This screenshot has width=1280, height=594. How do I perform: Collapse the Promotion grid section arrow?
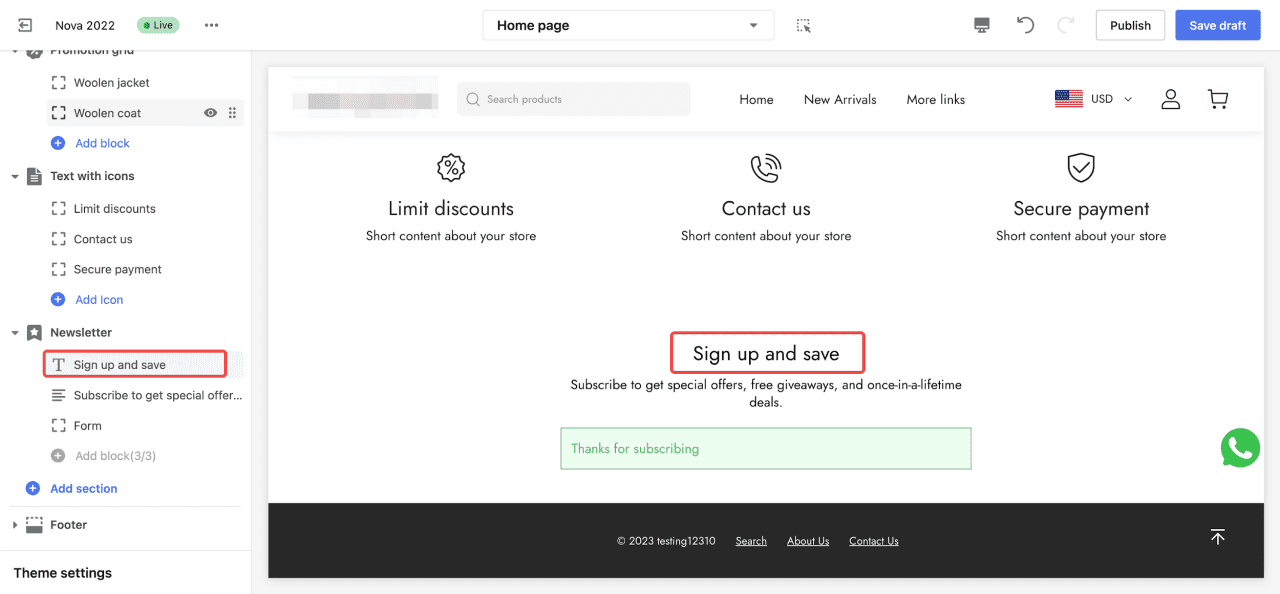tap(15, 51)
